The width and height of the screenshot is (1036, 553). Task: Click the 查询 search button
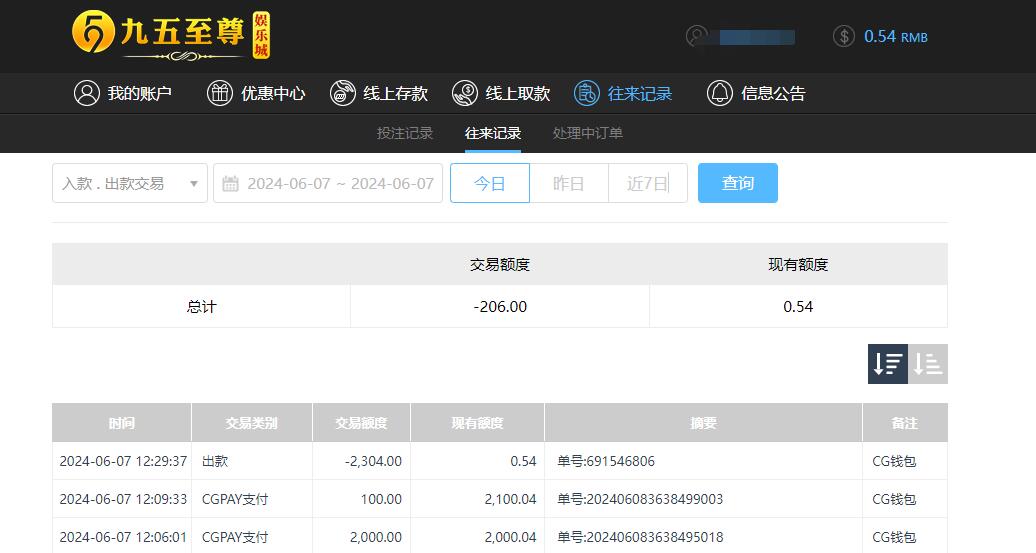[737, 183]
